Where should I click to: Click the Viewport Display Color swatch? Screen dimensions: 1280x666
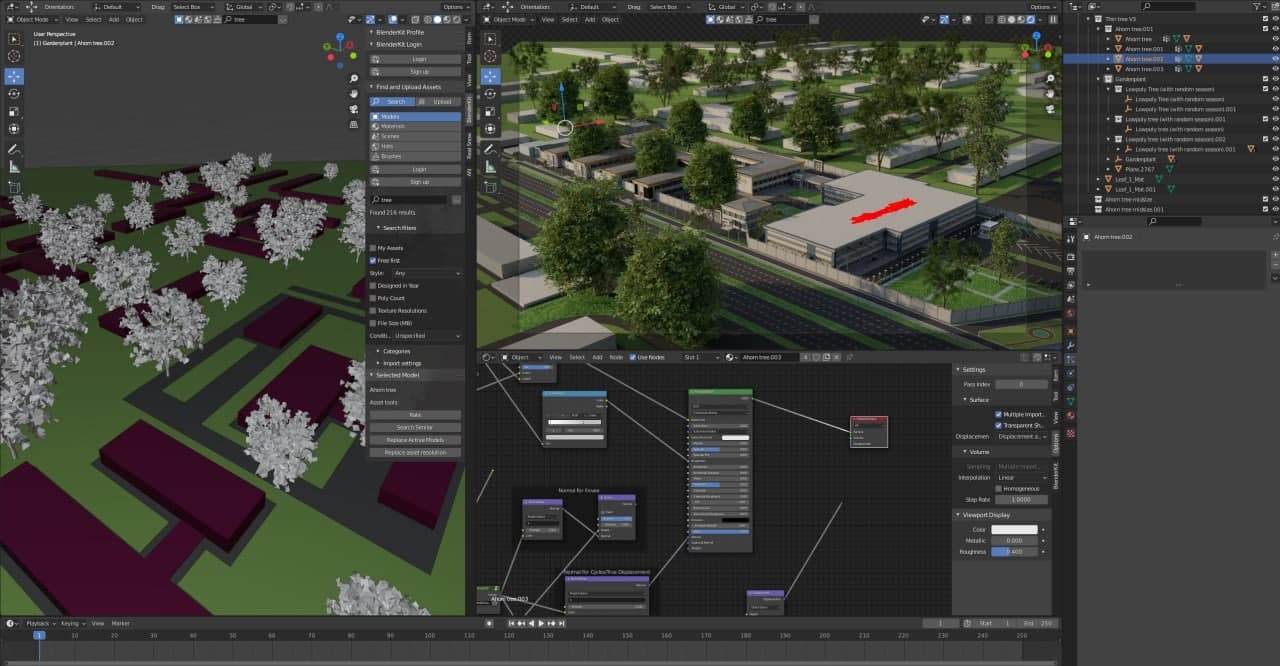coord(1014,529)
